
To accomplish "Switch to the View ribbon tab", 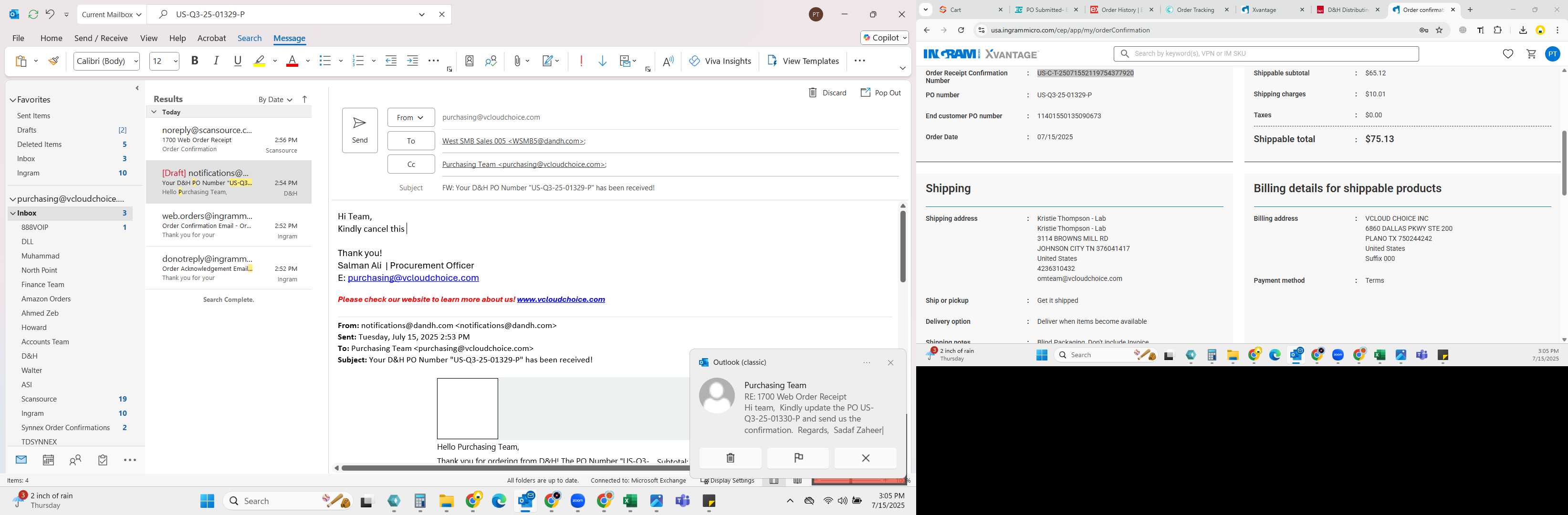I will 148,38.
